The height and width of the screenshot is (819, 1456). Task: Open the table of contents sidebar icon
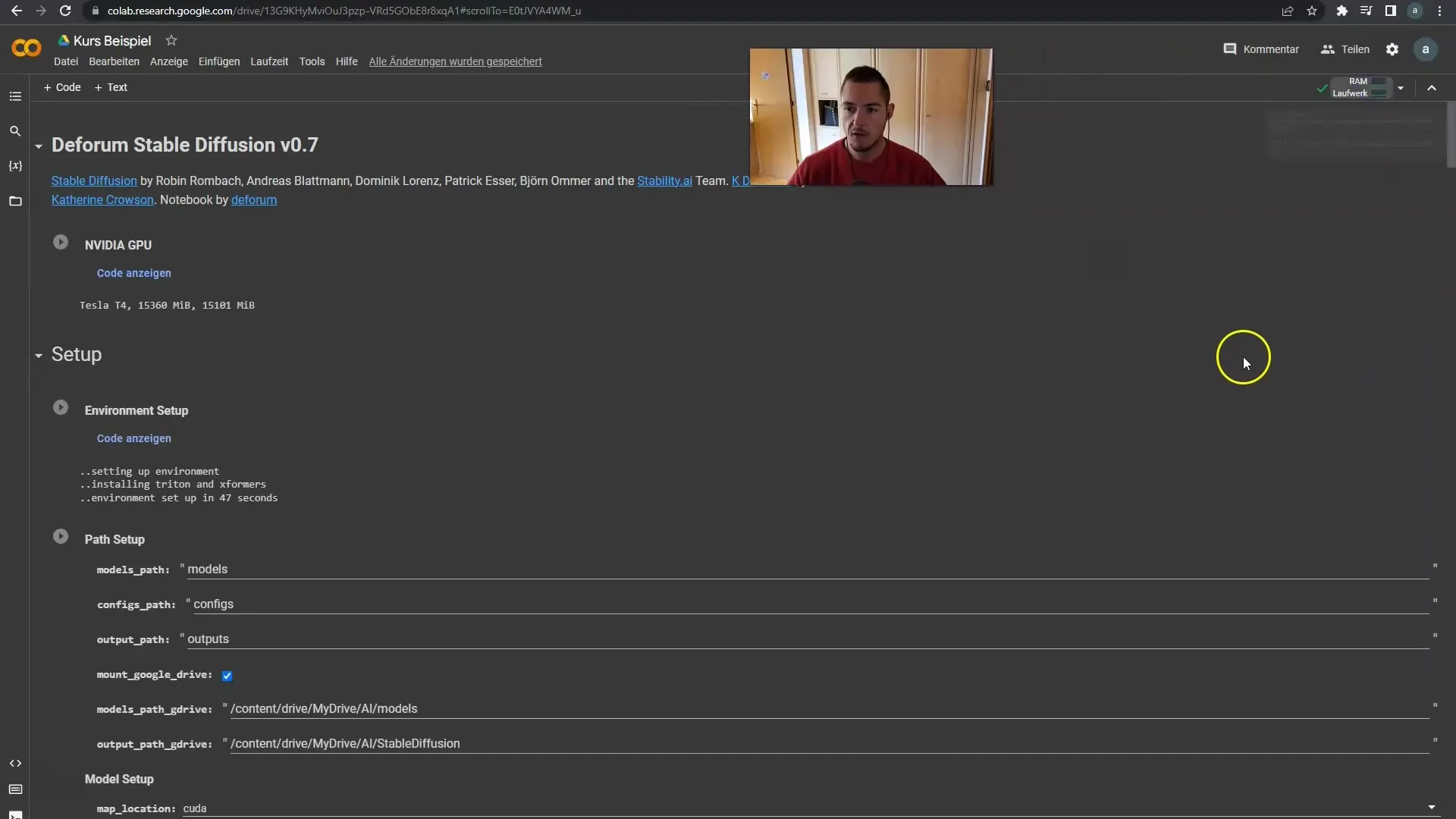tap(15, 96)
